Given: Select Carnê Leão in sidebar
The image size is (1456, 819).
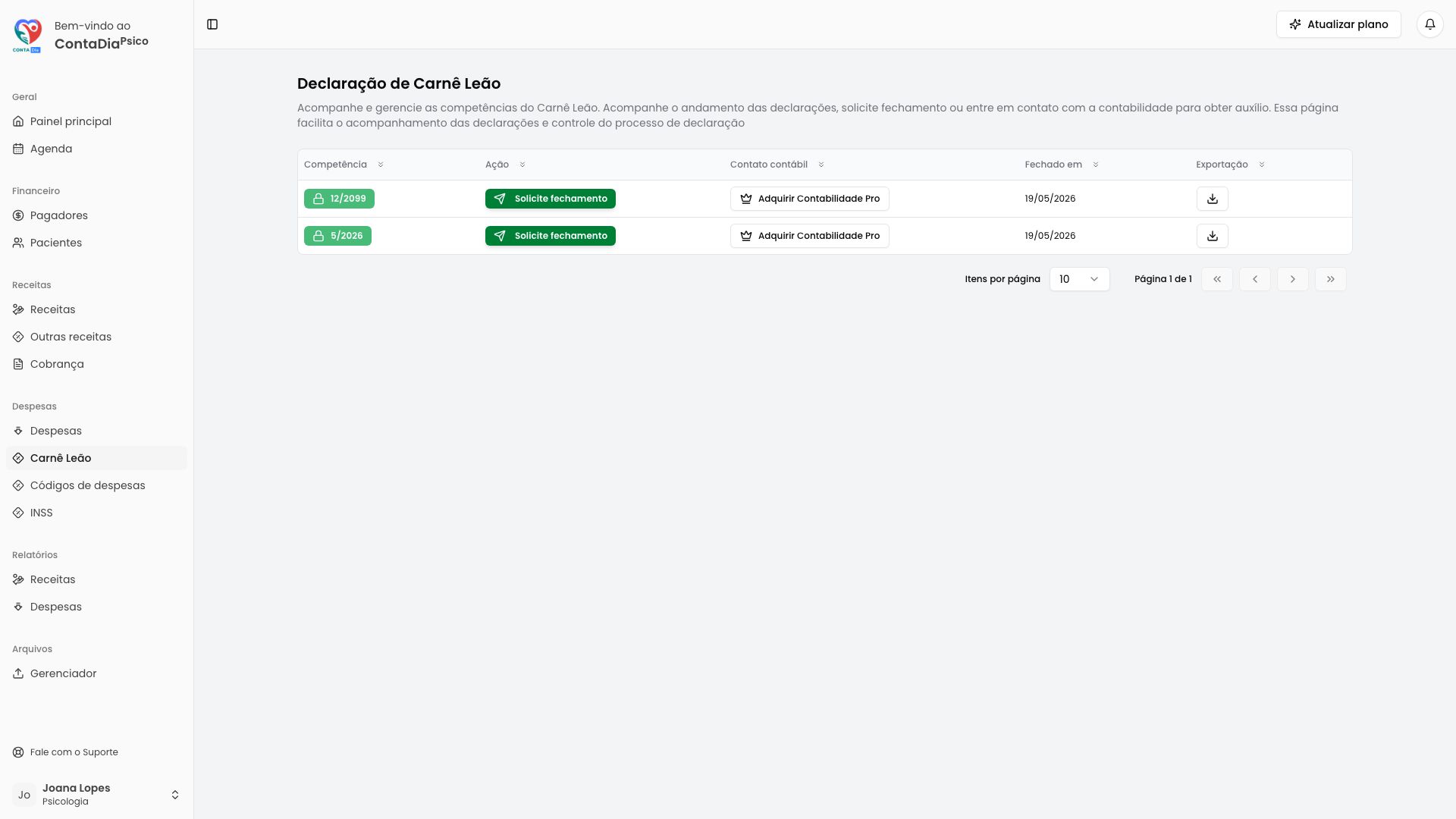Looking at the screenshot, I should click(96, 458).
